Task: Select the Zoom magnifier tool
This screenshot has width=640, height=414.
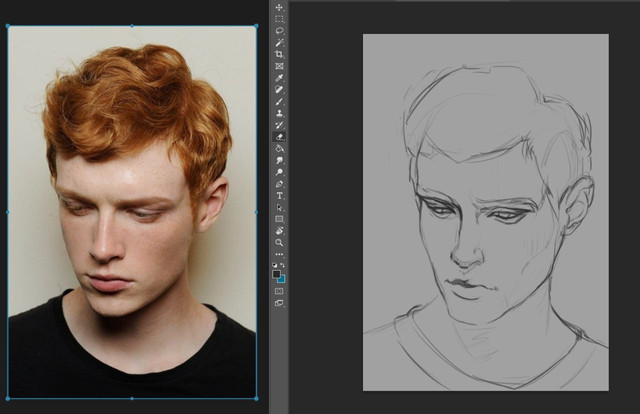Action: [x=279, y=242]
